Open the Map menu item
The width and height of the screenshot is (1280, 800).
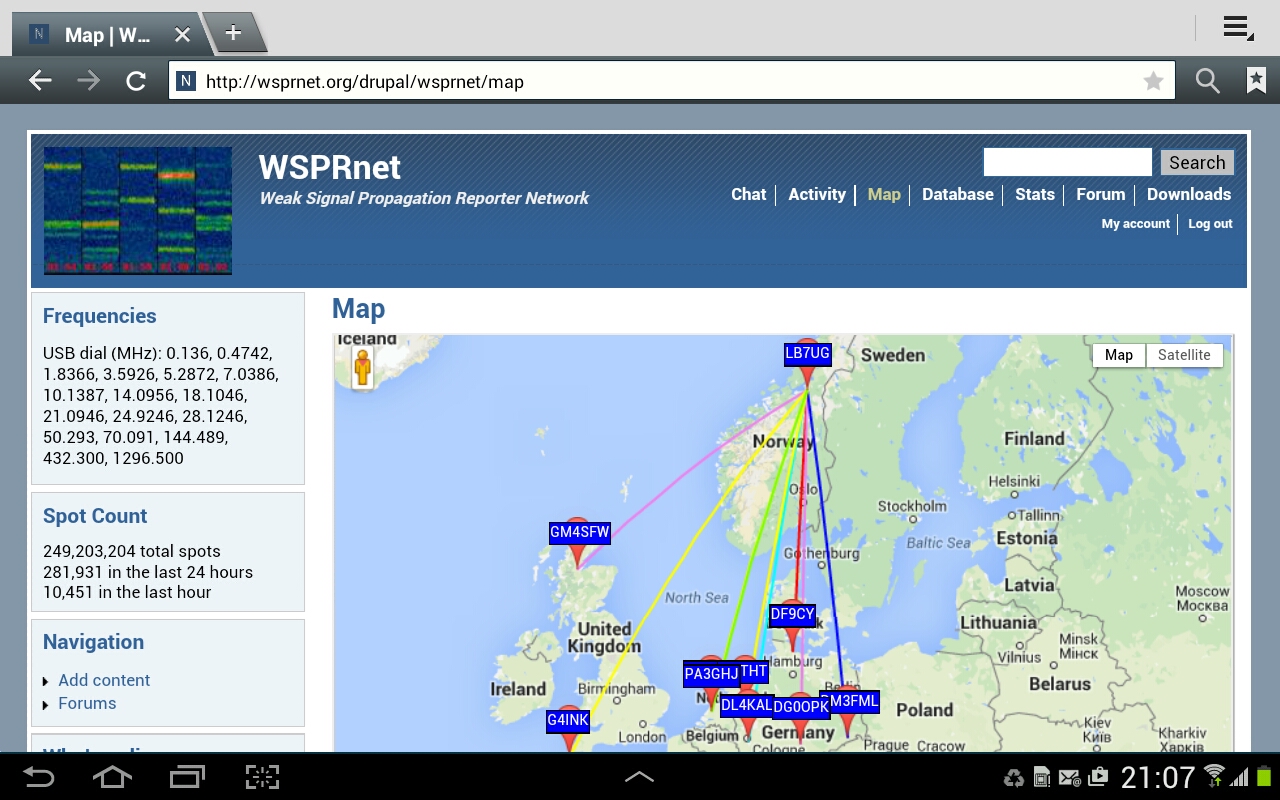(x=884, y=194)
